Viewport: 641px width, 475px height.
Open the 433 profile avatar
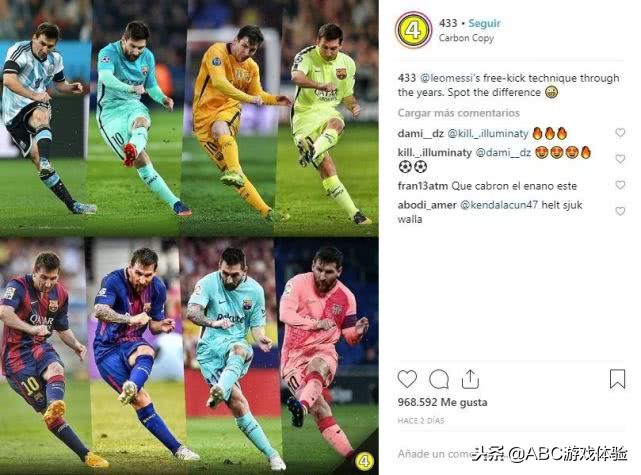[x=413, y=30]
